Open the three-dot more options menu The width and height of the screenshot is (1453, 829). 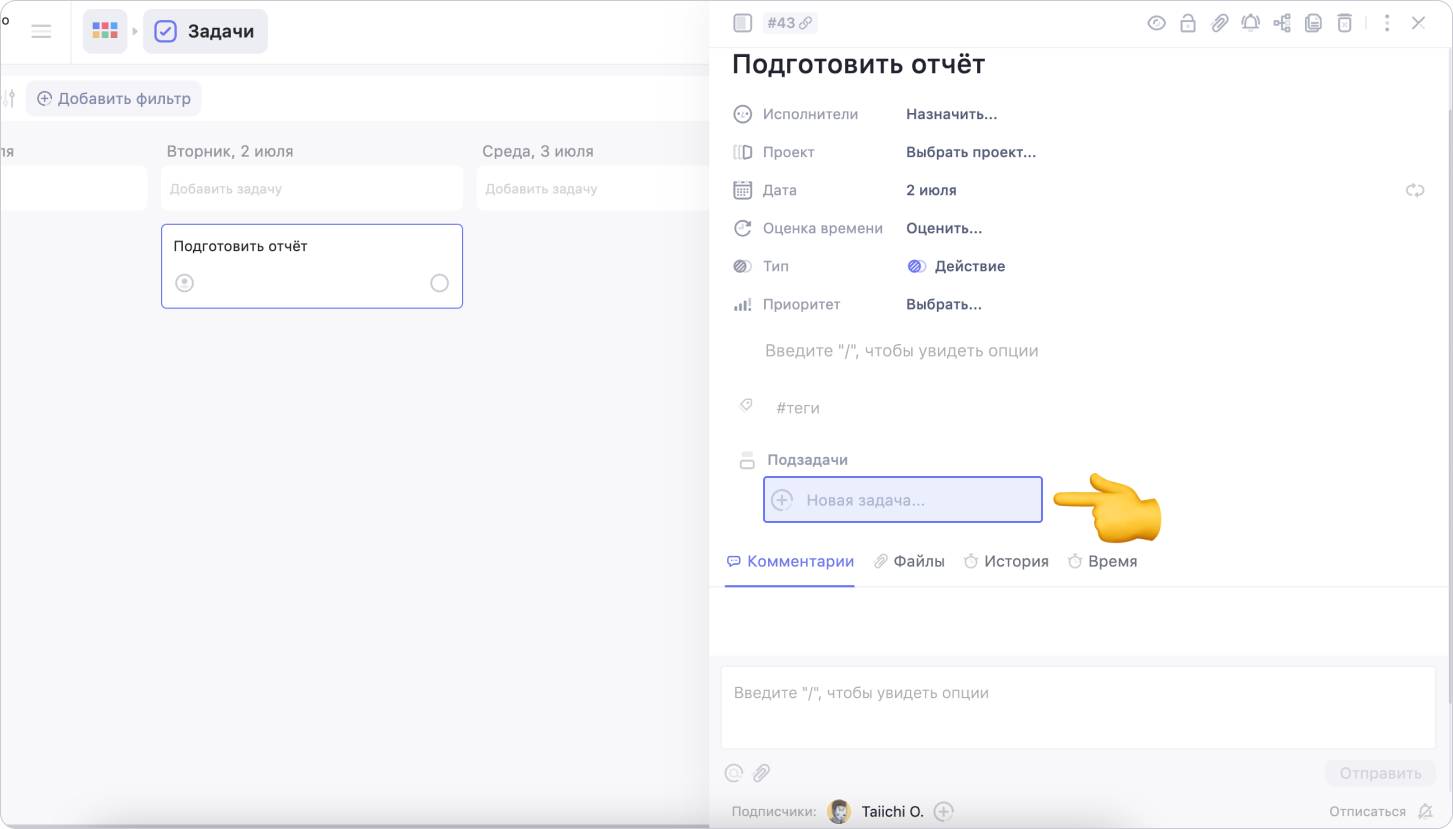coord(1387,23)
